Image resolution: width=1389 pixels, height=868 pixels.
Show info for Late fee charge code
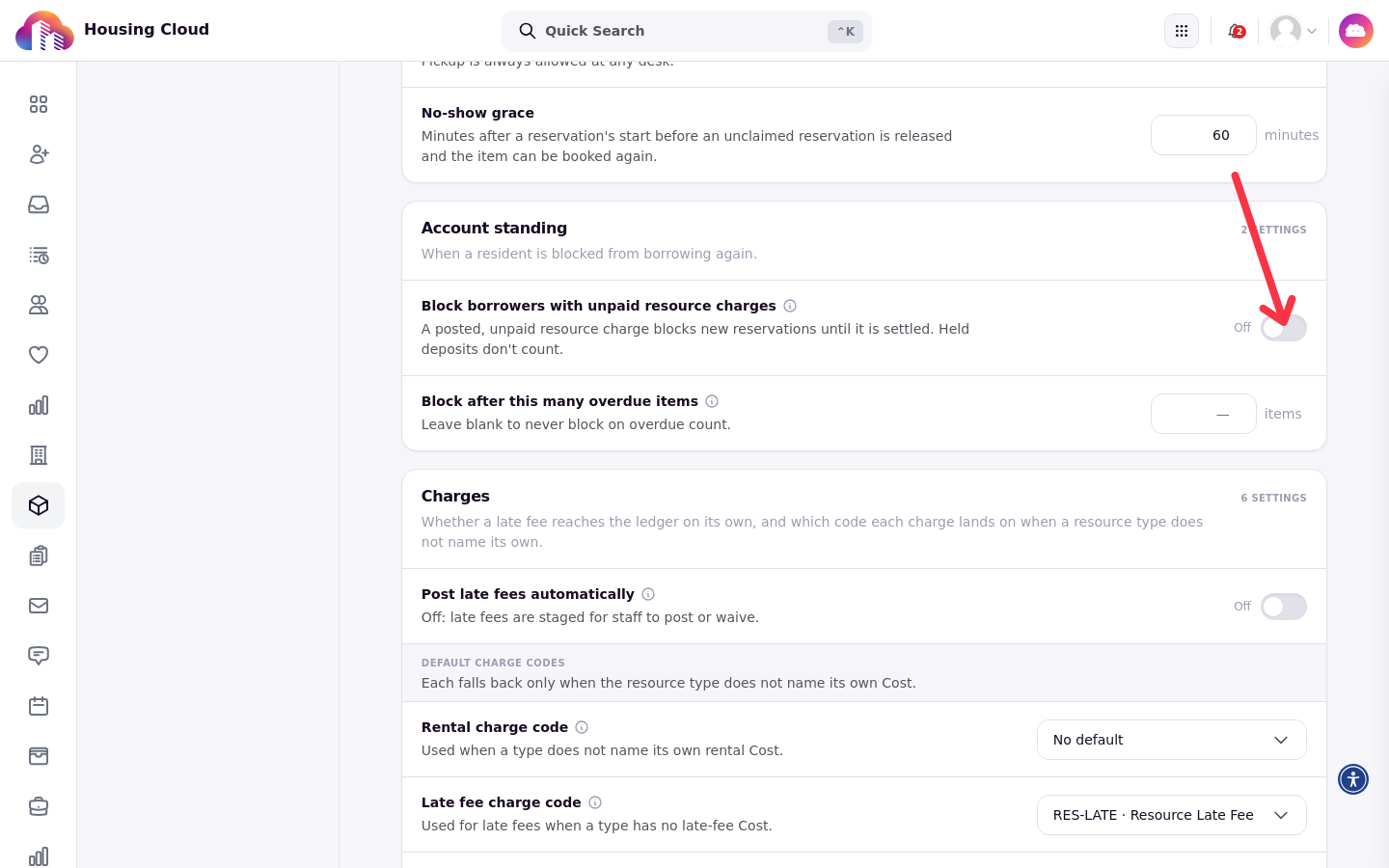click(x=595, y=802)
